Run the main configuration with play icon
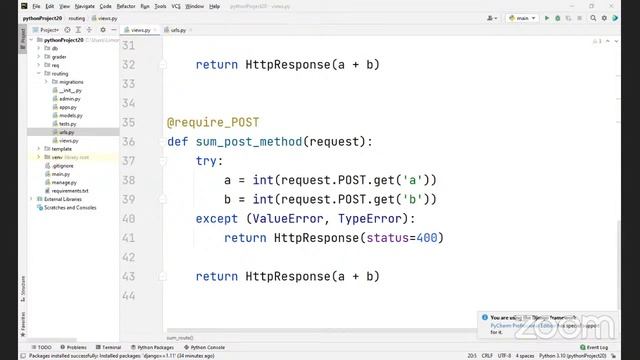 coord(547,18)
